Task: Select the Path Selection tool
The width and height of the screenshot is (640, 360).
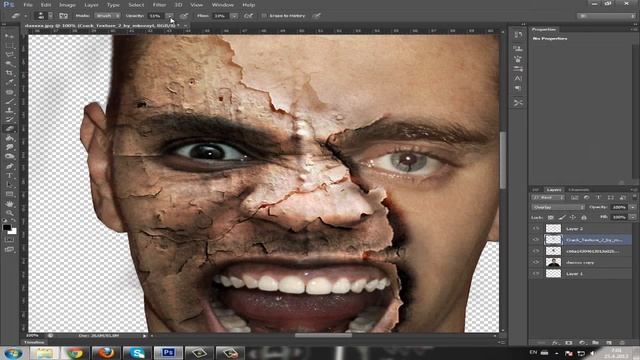Action: [x=9, y=185]
